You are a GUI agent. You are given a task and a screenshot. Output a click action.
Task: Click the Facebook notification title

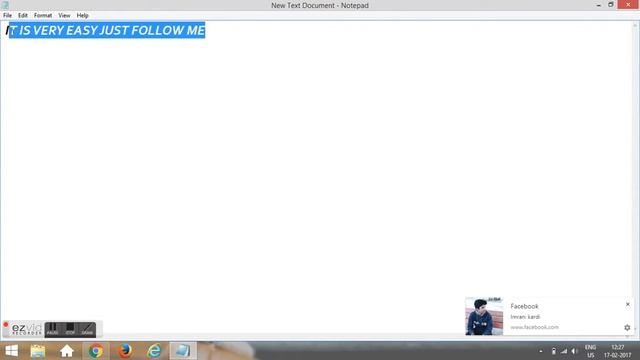[524, 306]
